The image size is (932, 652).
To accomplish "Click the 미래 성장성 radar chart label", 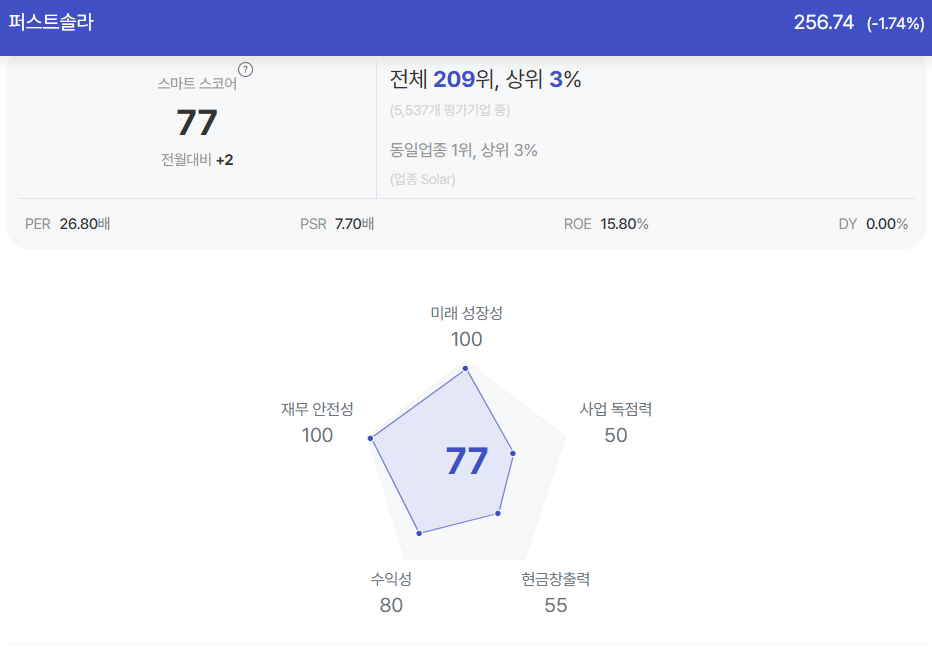I will (x=466, y=313).
